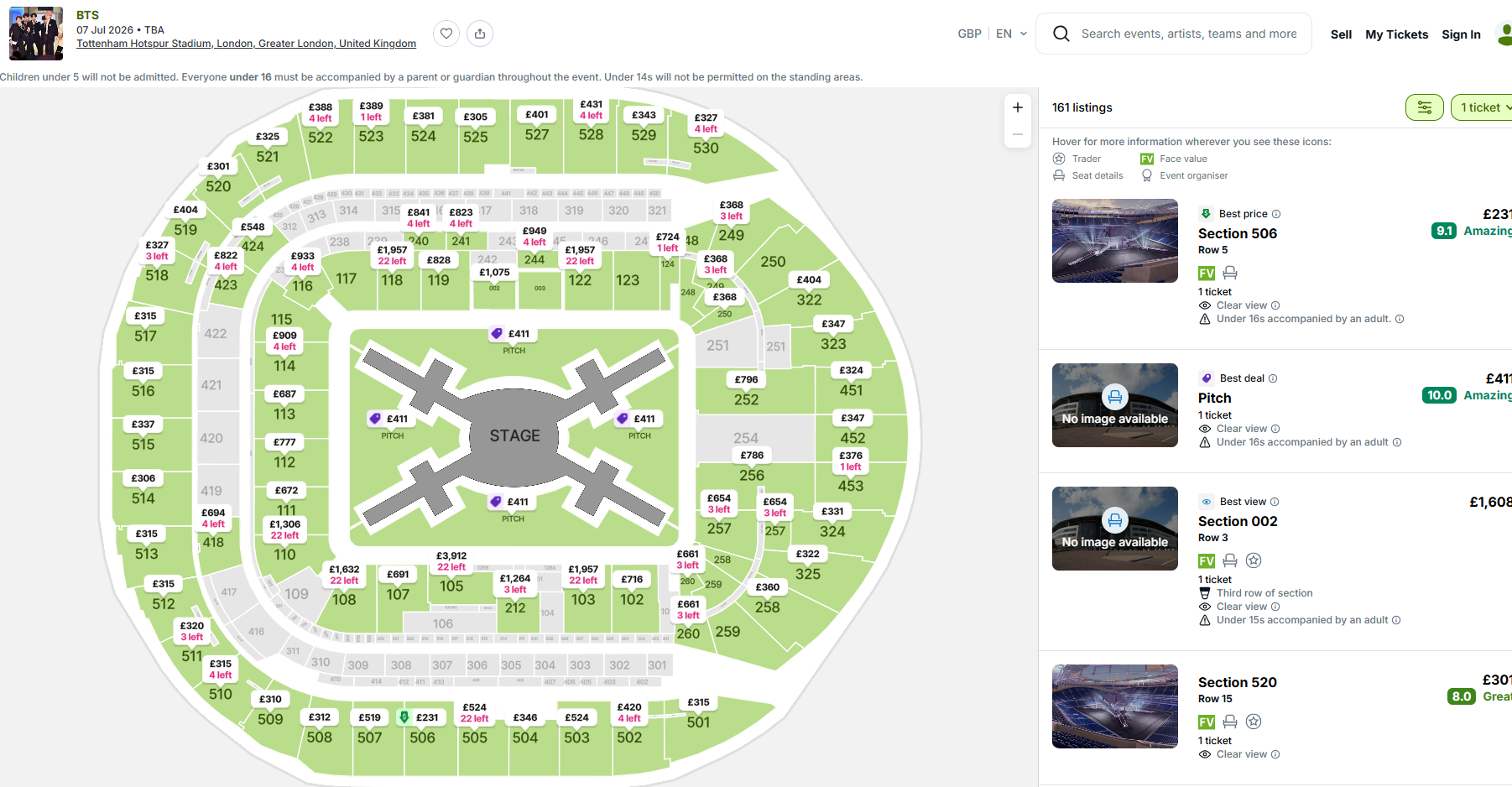Click Section 520 seat details icon
1512x787 pixels.
point(1230,722)
